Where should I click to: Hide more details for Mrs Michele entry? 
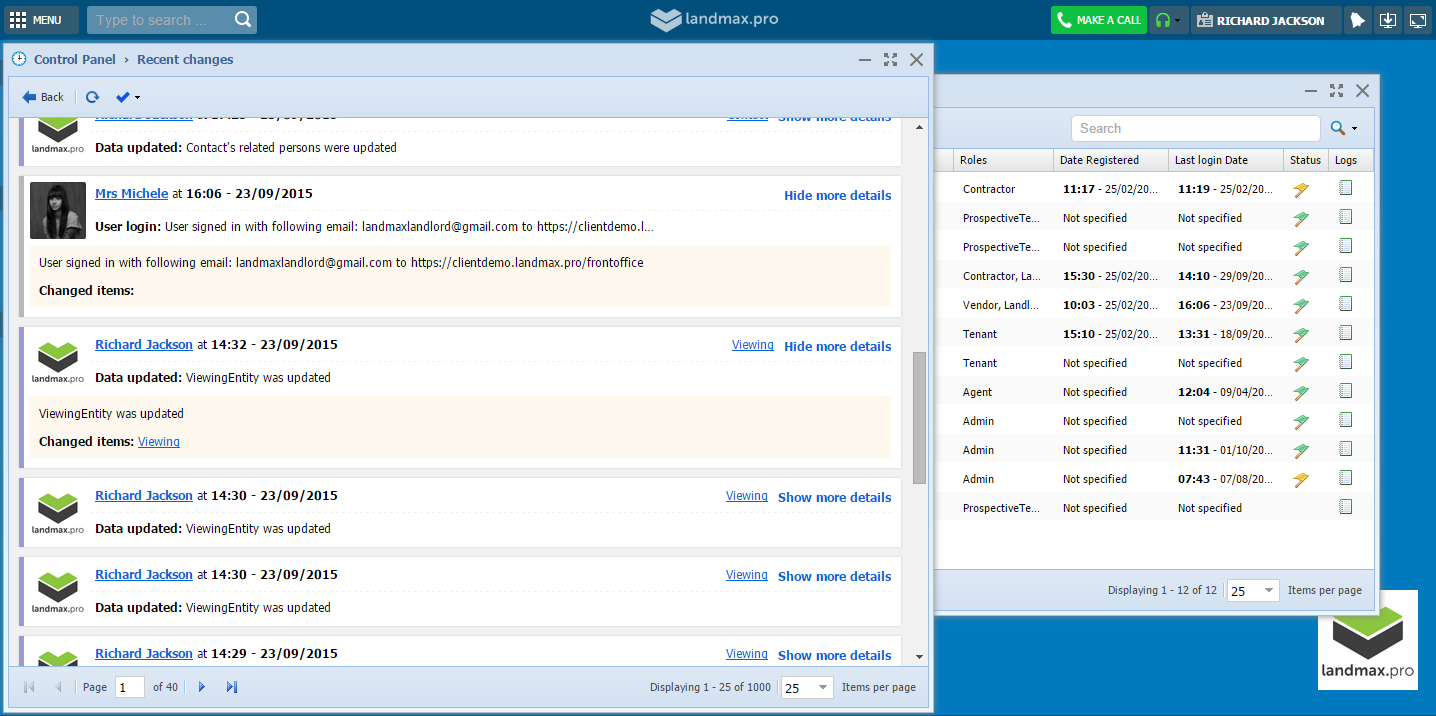click(x=837, y=196)
